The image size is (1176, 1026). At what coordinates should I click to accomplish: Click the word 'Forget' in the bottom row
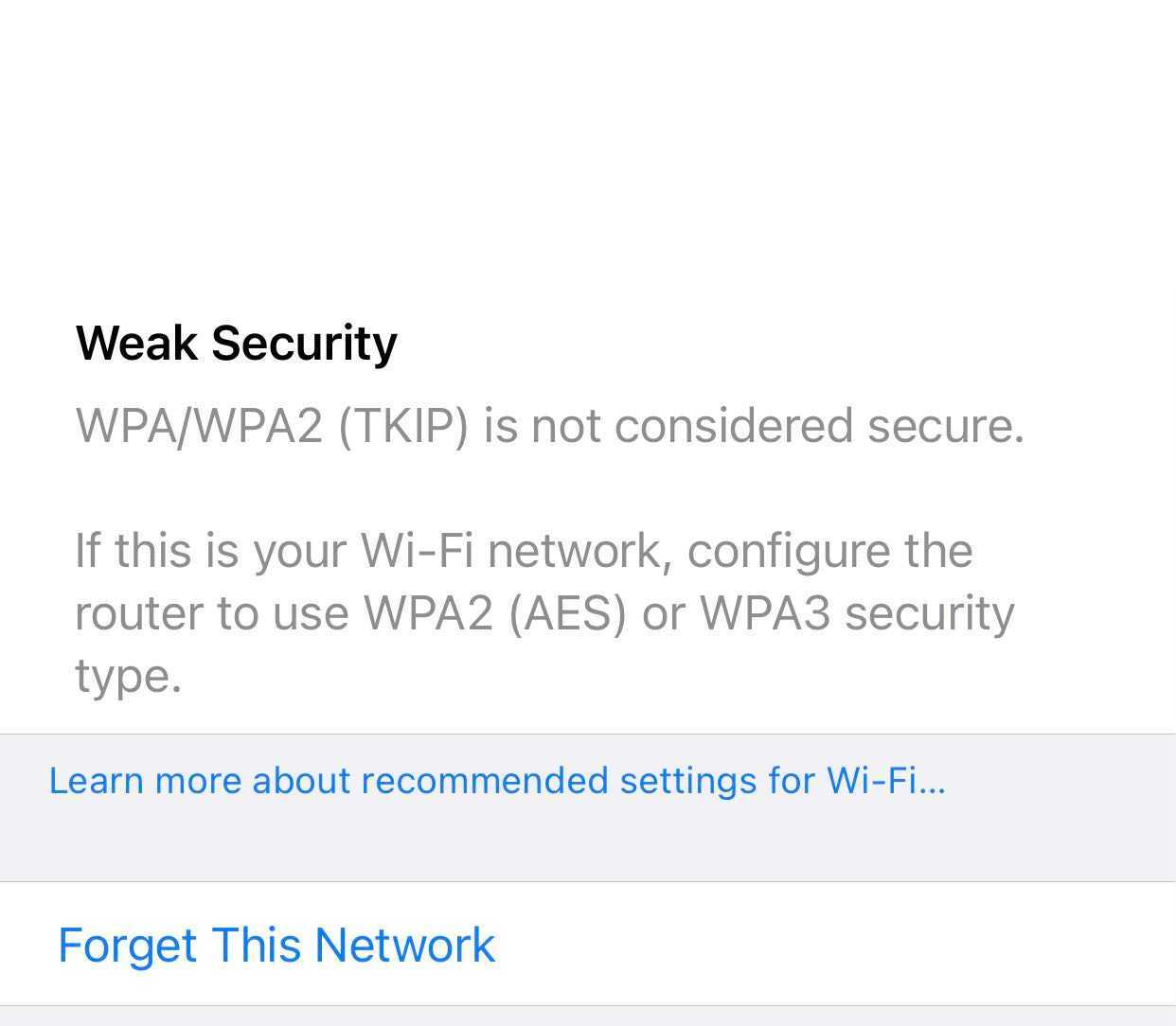pyautogui.click(x=127, y=945)
